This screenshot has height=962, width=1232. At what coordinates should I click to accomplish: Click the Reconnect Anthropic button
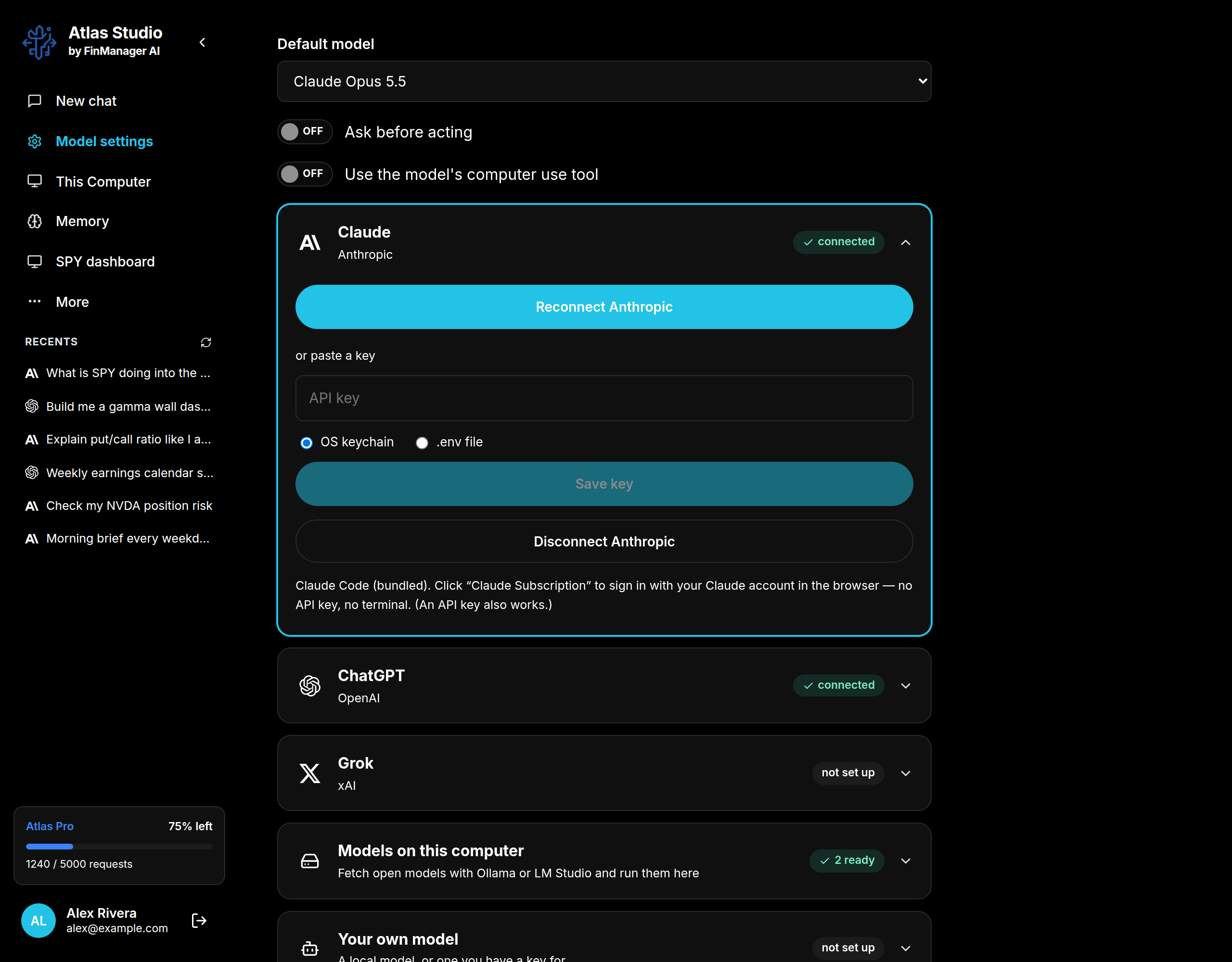[603, 307]
